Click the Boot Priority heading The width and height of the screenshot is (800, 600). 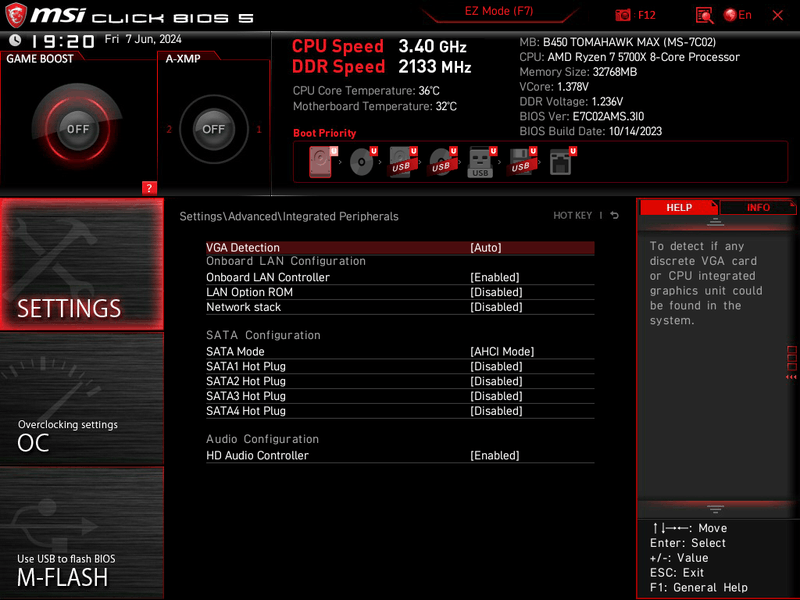[324, 133]
